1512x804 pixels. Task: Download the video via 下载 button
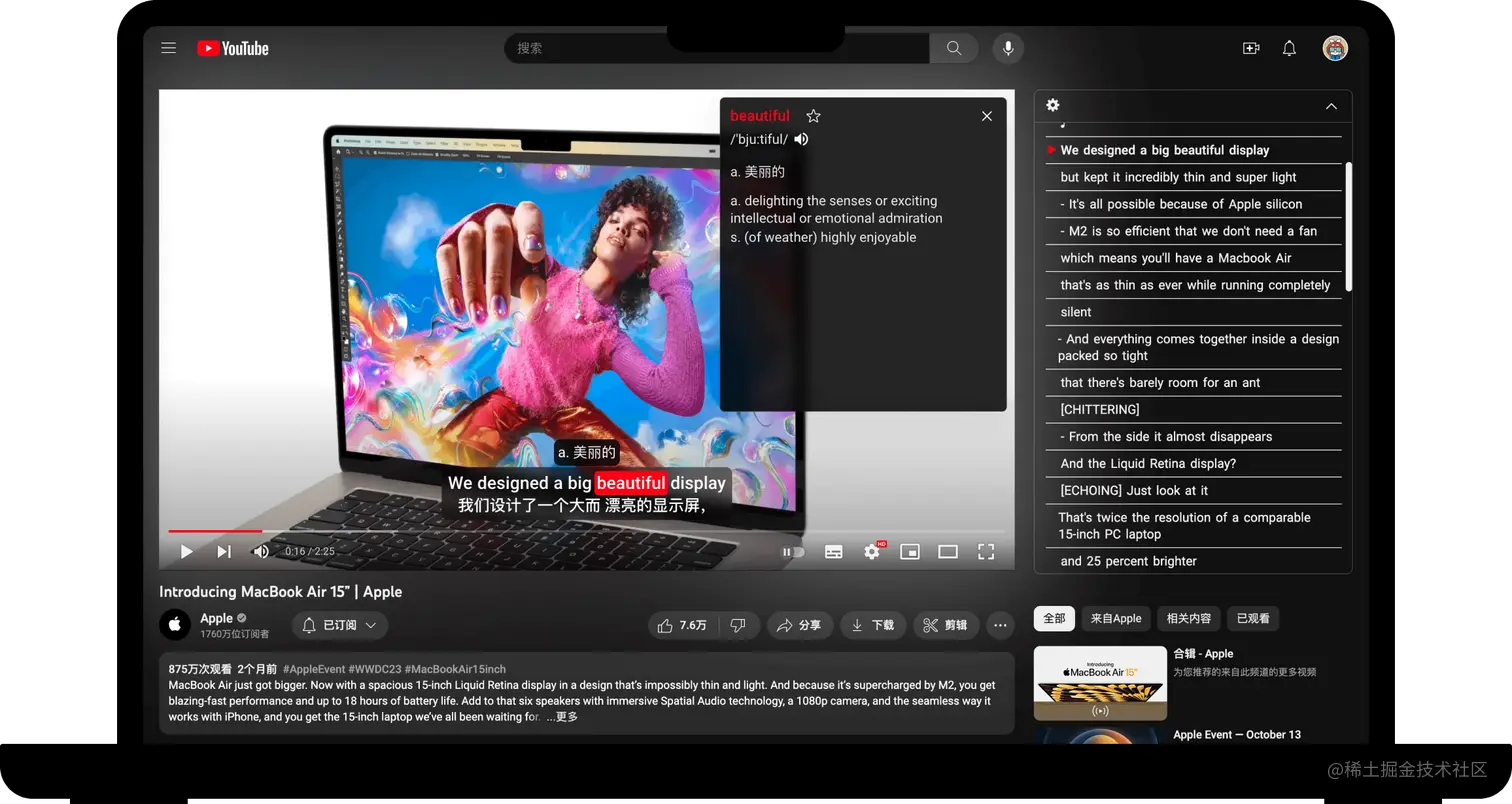(873, 625)
